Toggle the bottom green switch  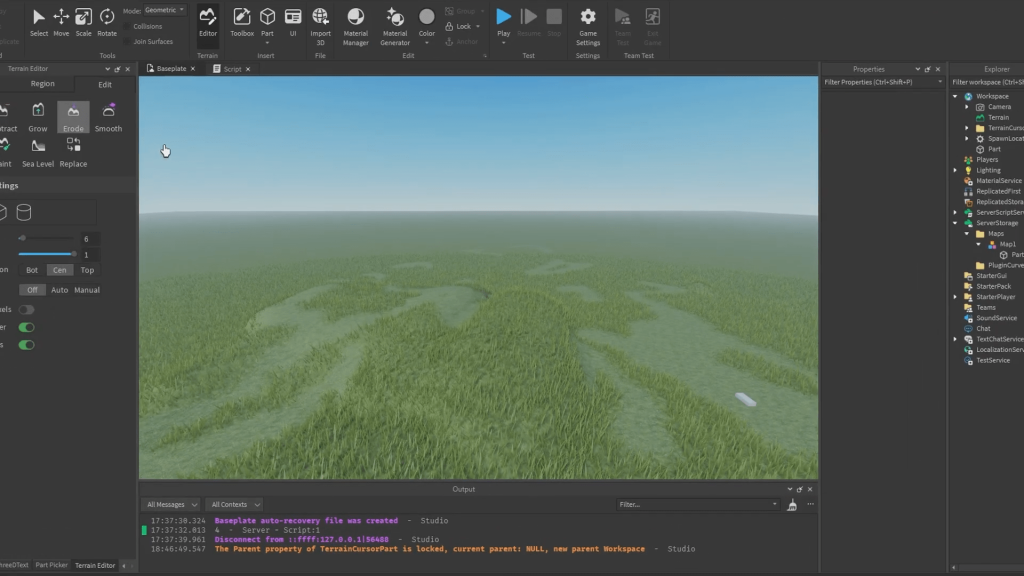point(26,345)
